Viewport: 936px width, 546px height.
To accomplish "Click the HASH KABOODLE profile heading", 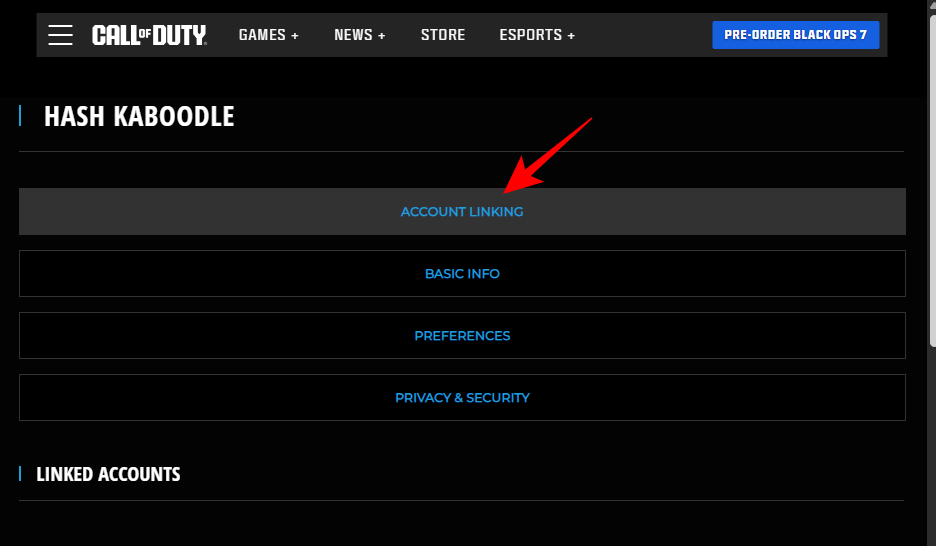I will coord(139,117).
